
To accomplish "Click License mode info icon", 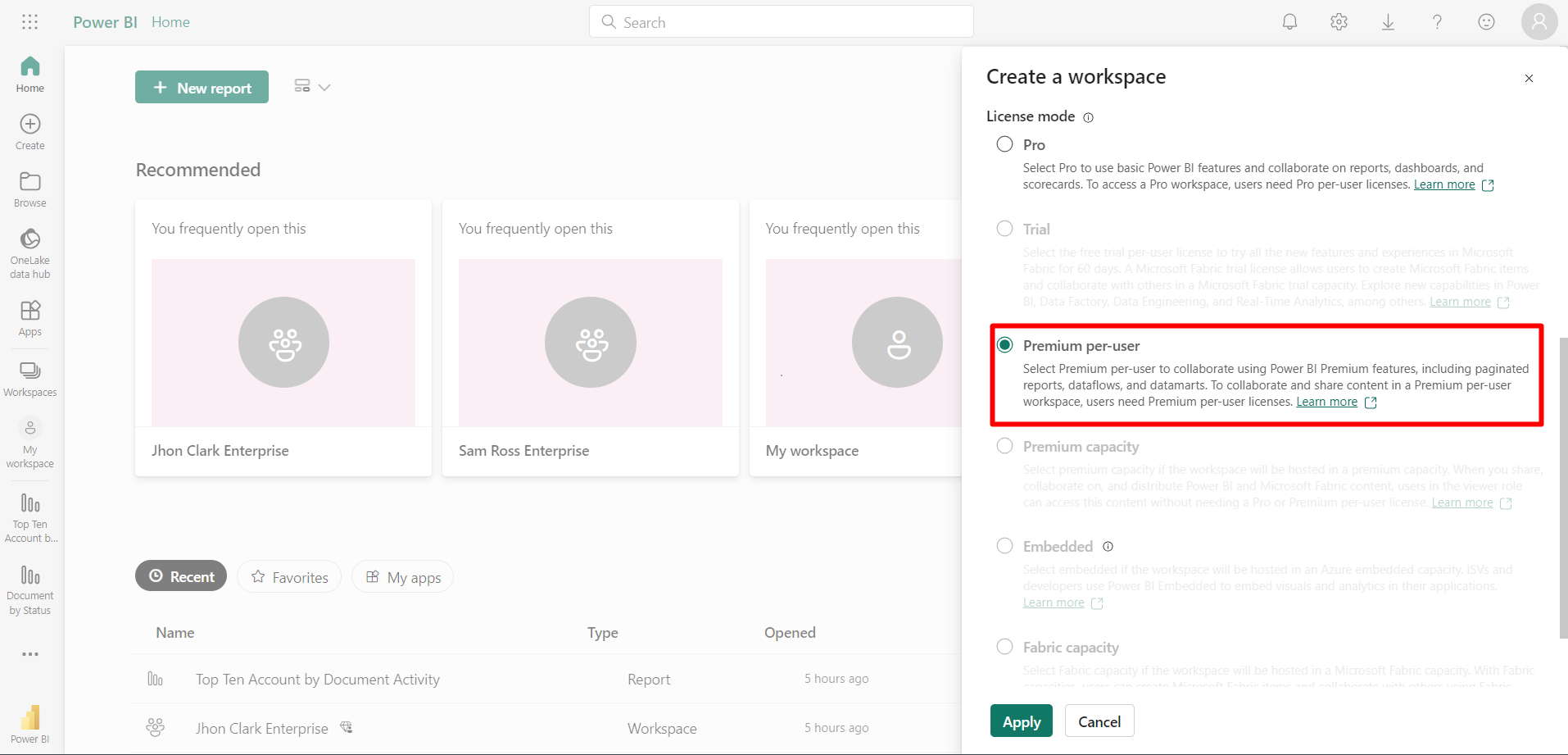I will [1088, 117].
